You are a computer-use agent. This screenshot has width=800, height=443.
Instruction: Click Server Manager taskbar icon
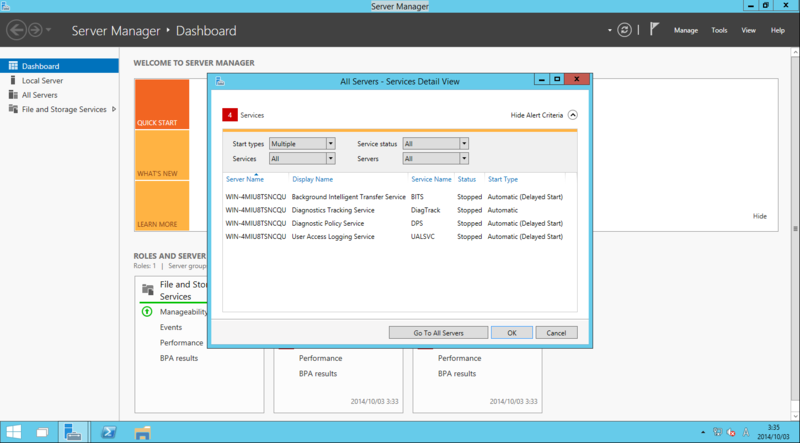[73, 432]
